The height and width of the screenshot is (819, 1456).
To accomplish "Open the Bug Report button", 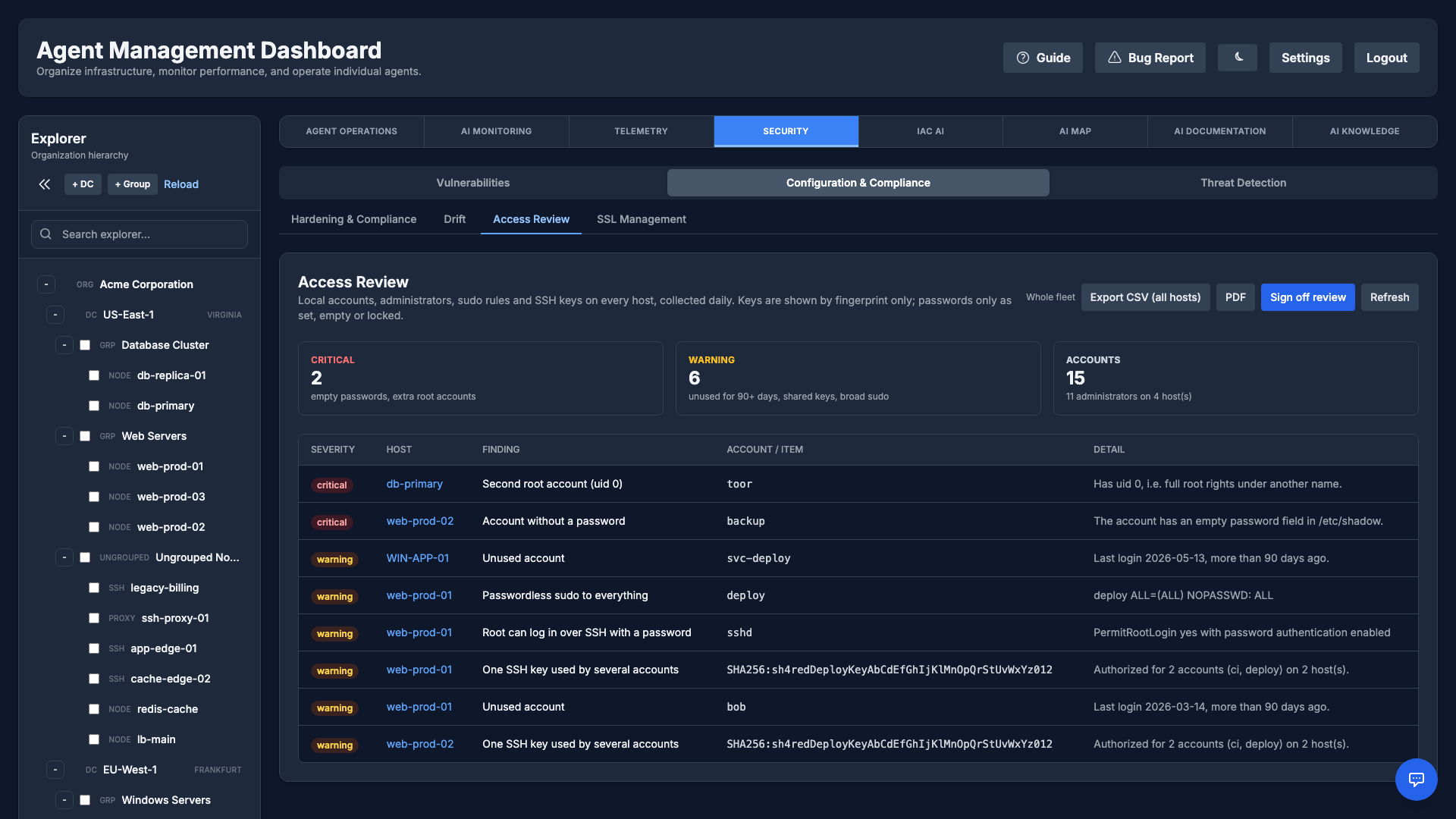I will (1150, 58).
